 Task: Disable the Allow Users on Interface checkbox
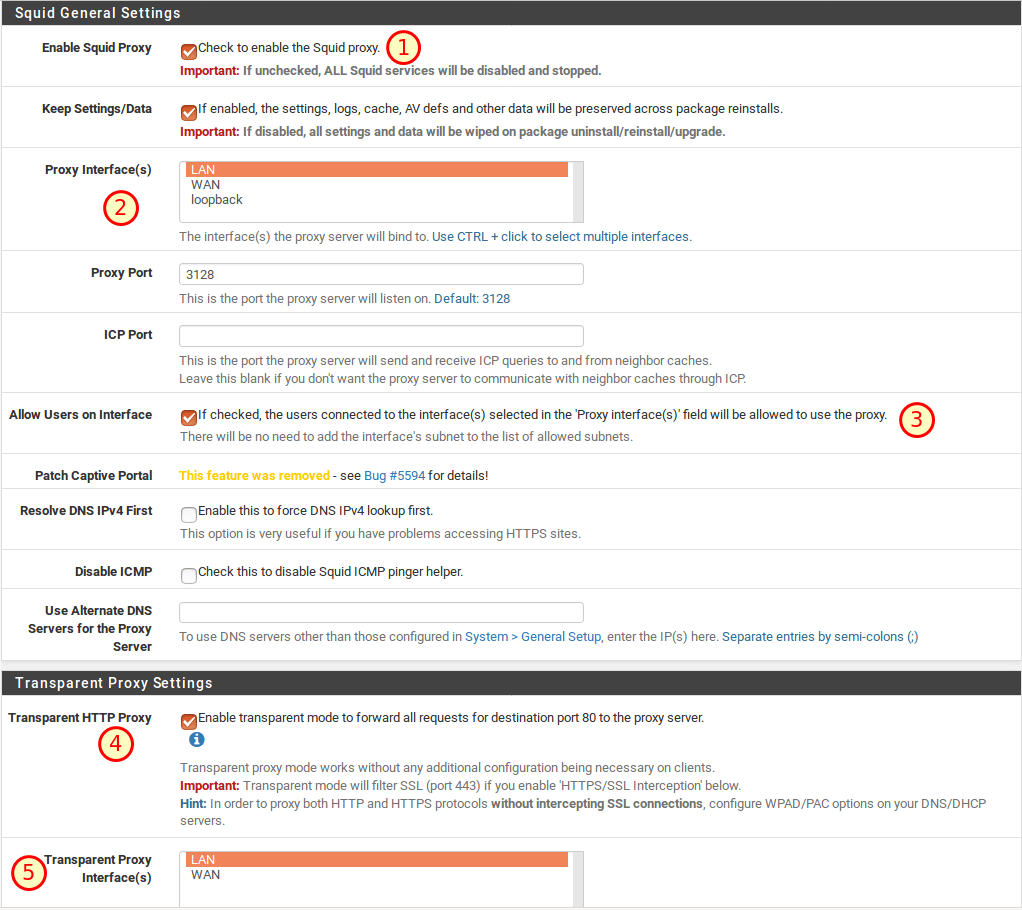[189, 418]
